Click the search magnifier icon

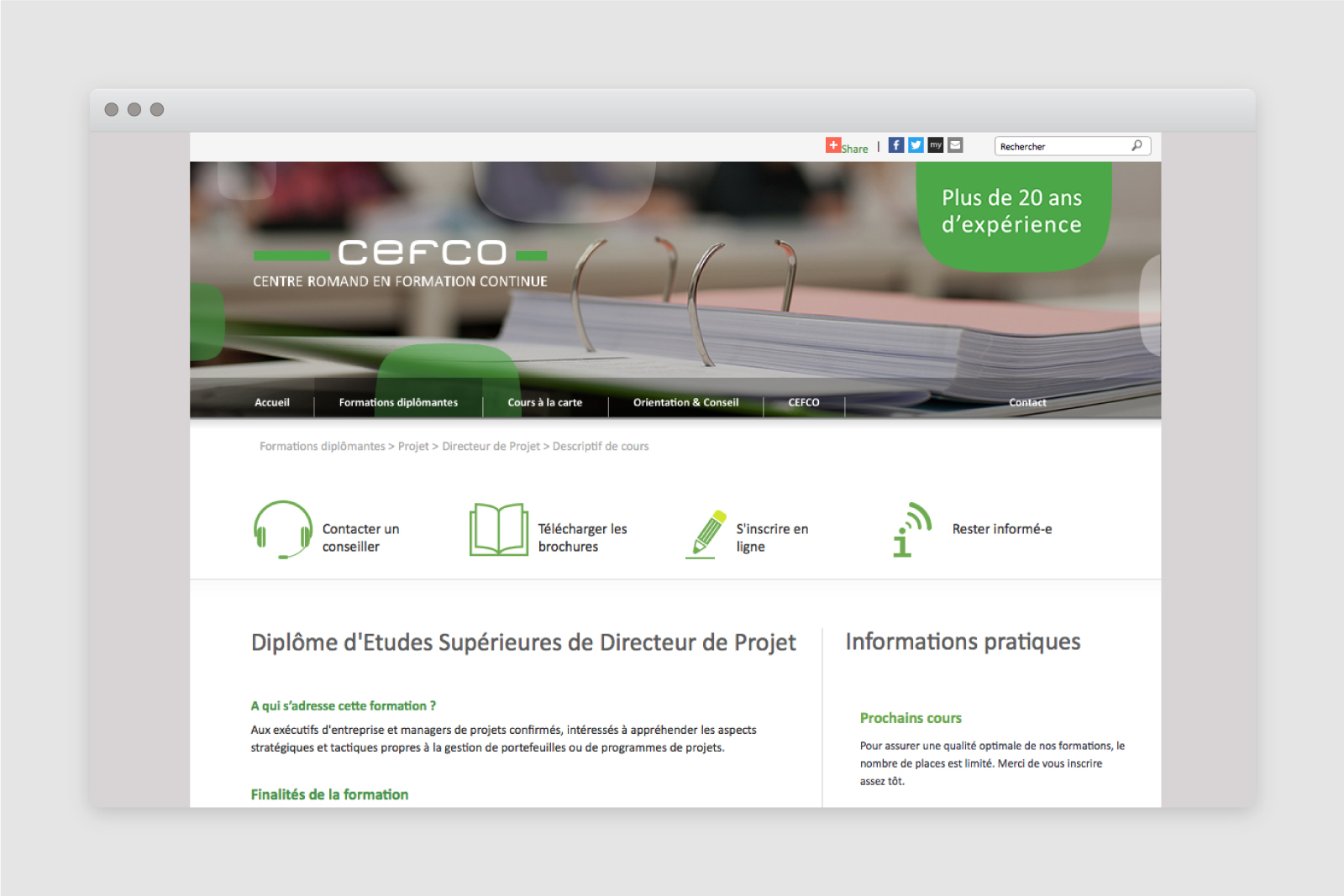point(1137,145)
